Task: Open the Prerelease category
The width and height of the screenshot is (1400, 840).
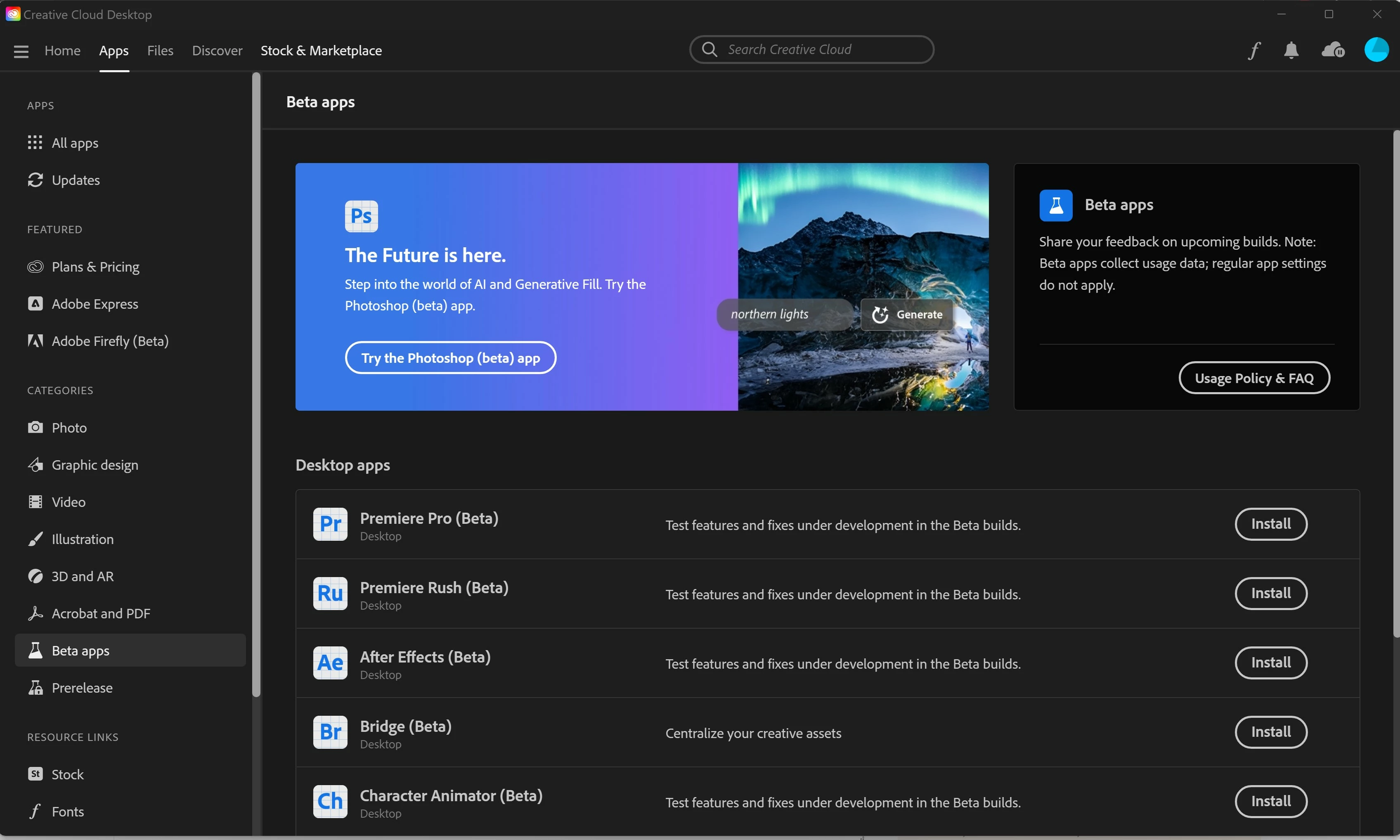Action: (81, 688)
